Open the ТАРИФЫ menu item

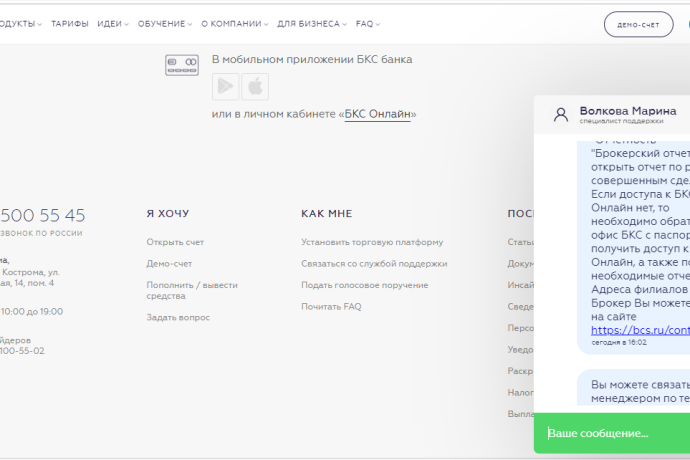(70, 24)
